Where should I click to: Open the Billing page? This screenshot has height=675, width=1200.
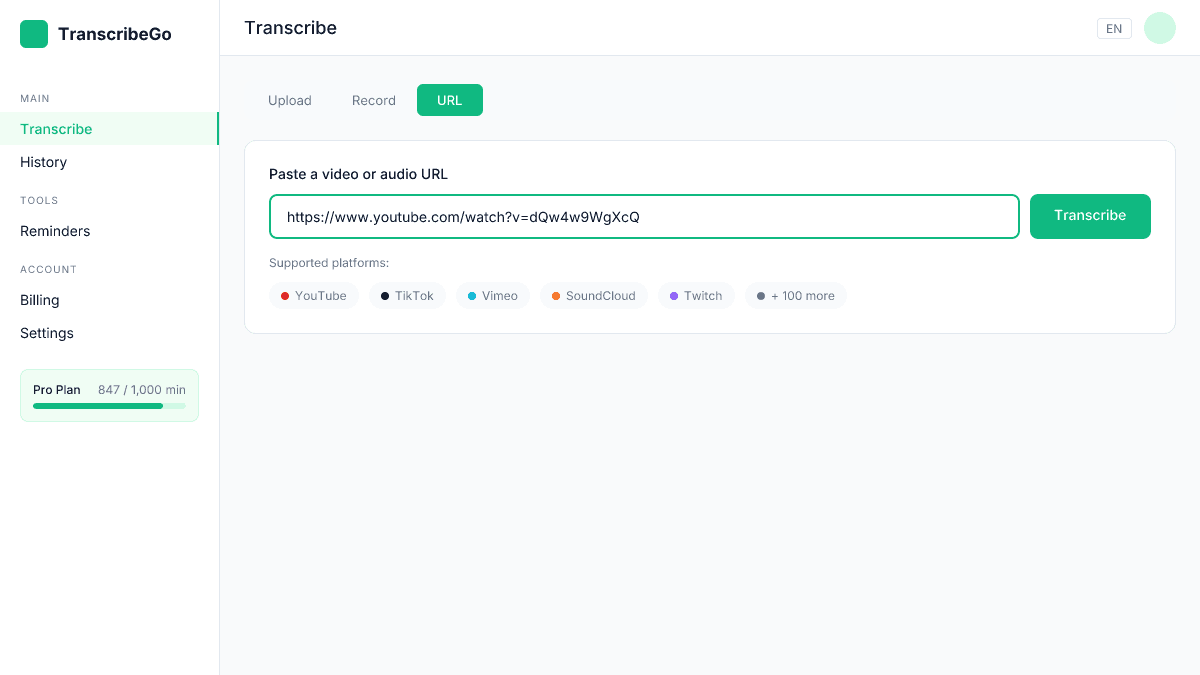pos(40,300)
